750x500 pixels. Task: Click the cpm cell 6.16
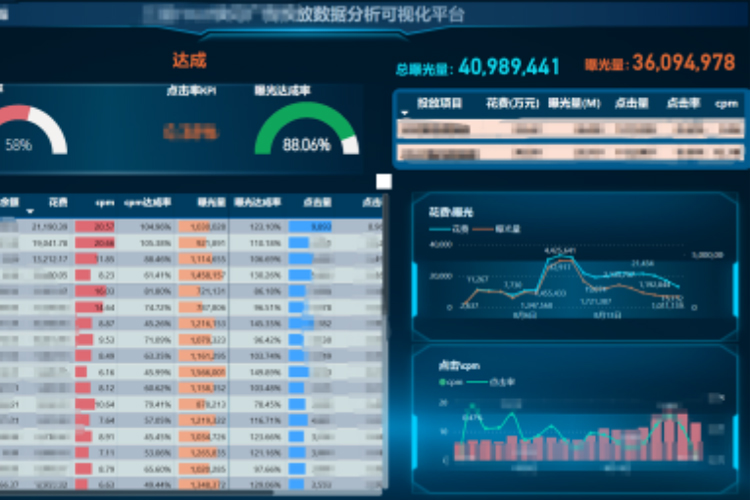point(106,372)
